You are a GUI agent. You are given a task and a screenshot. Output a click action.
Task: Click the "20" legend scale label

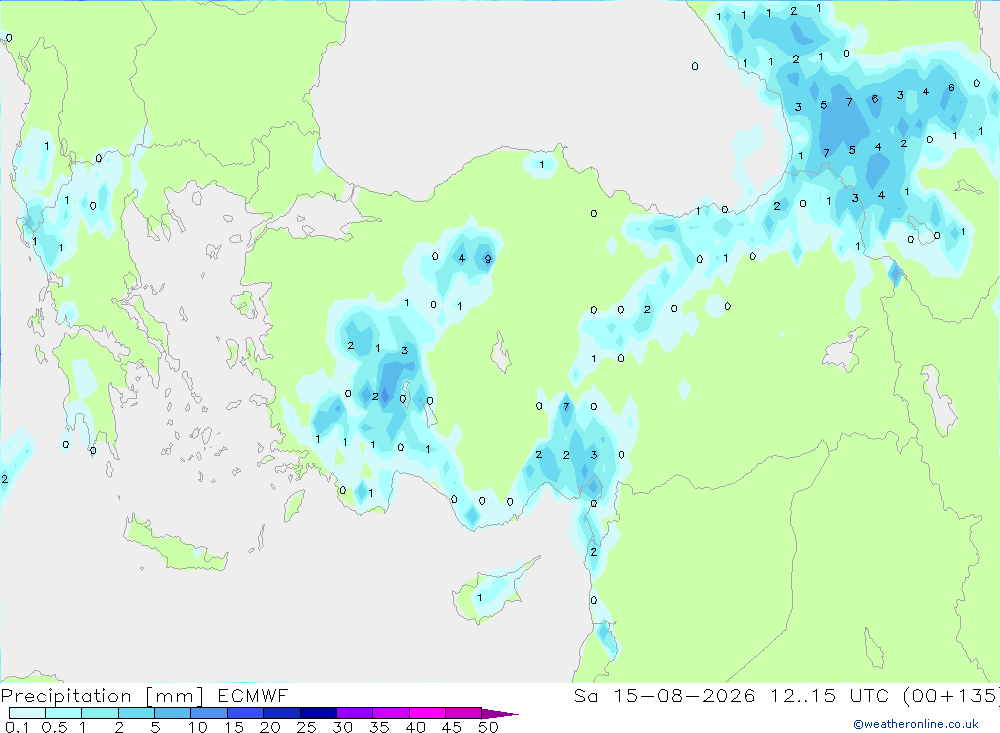point(270,727)
